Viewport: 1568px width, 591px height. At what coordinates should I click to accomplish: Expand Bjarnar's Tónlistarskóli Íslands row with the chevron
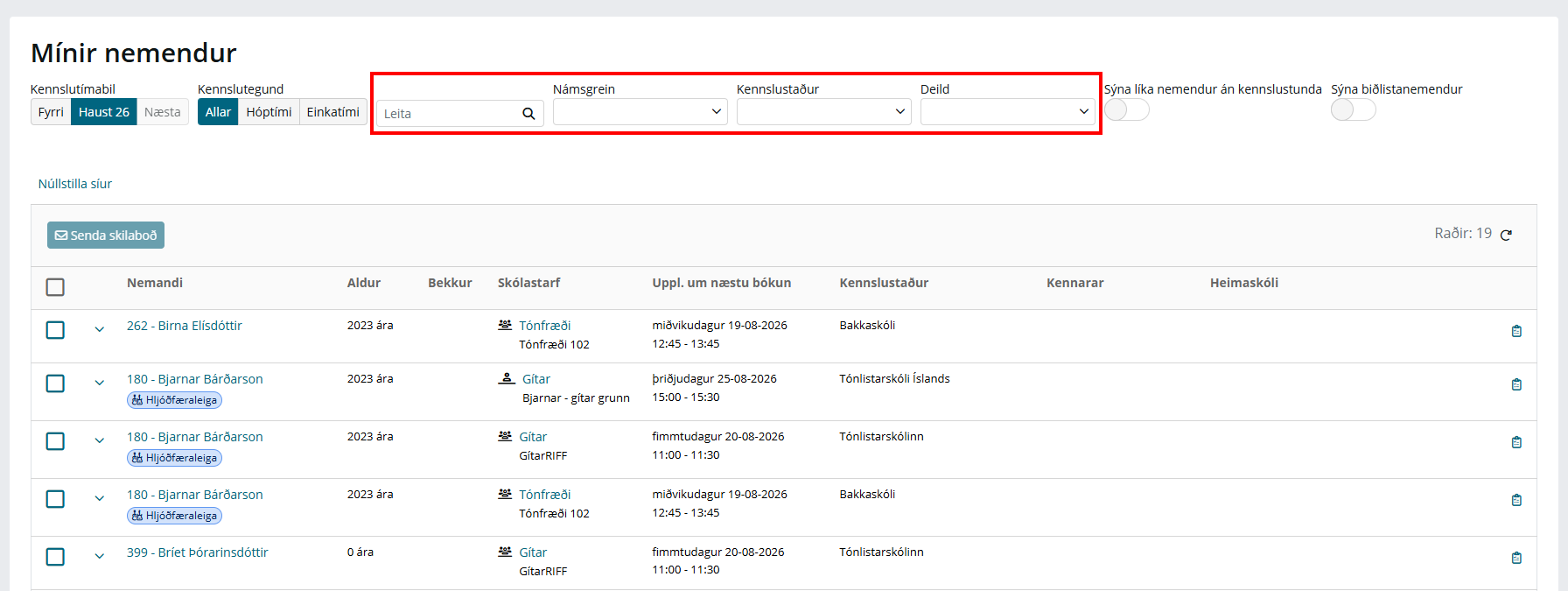[x=100, y=383]
